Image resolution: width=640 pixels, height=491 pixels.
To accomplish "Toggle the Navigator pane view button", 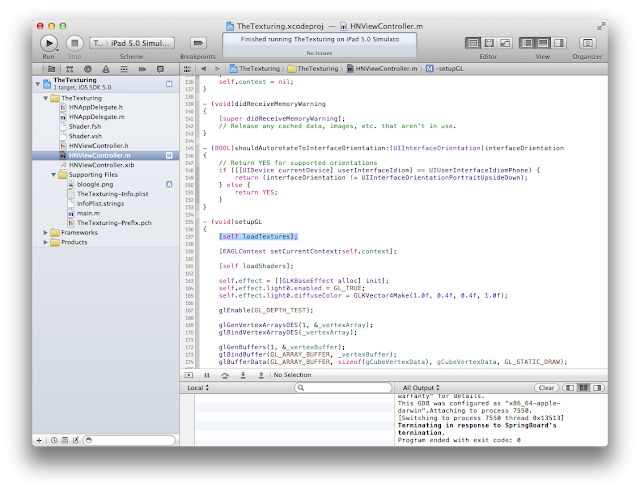I will (x=527, y=43).
